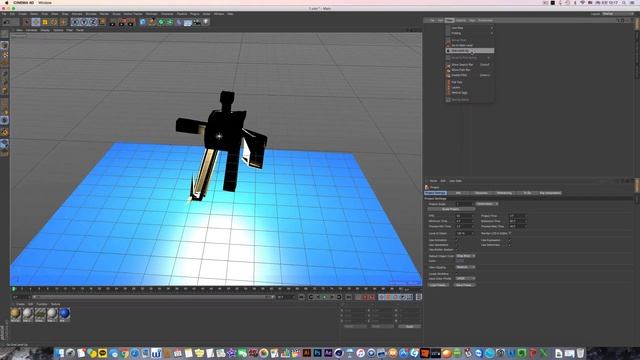Viewport: 640px width, 360px height.
Task: Click the Render View clapper icon
Action: coord(113,22)
